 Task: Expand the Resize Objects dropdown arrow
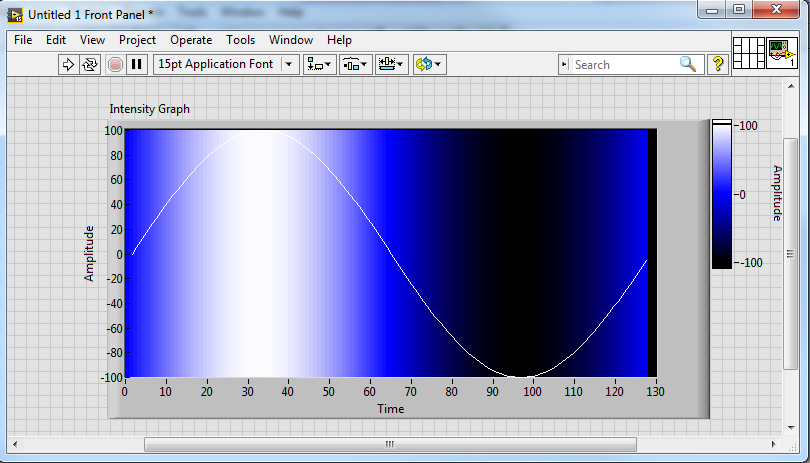(x=400, y=65)
